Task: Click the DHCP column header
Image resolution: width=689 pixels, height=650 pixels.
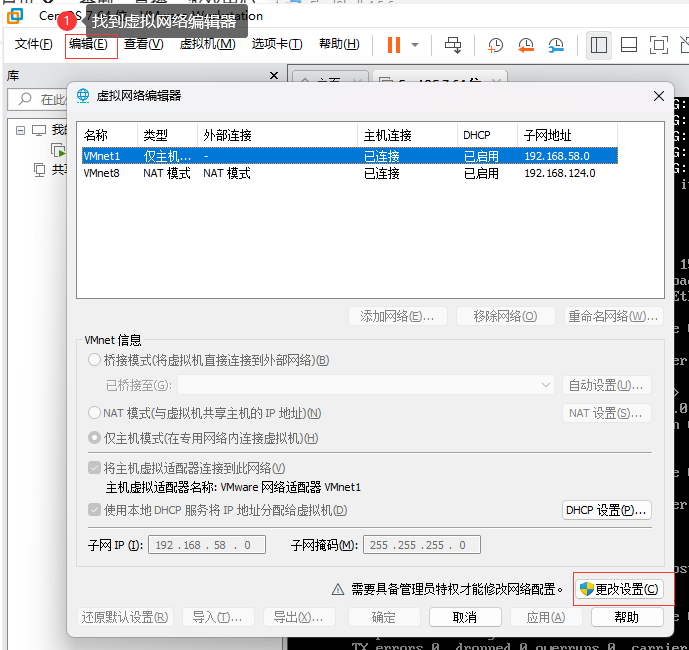Action: click(487, 135)
